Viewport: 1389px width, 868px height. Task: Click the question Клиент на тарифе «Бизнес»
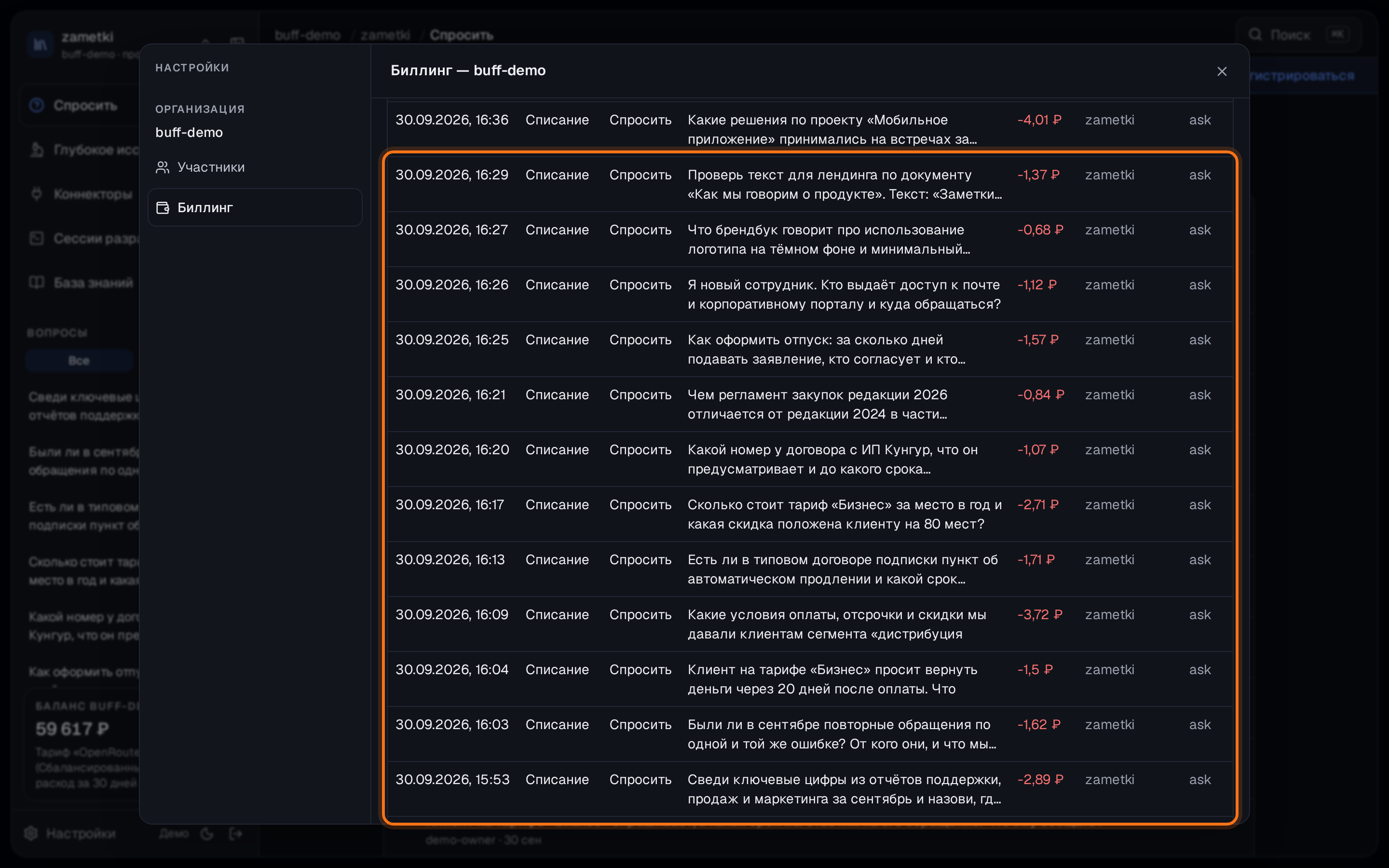[x=832, y=679]
